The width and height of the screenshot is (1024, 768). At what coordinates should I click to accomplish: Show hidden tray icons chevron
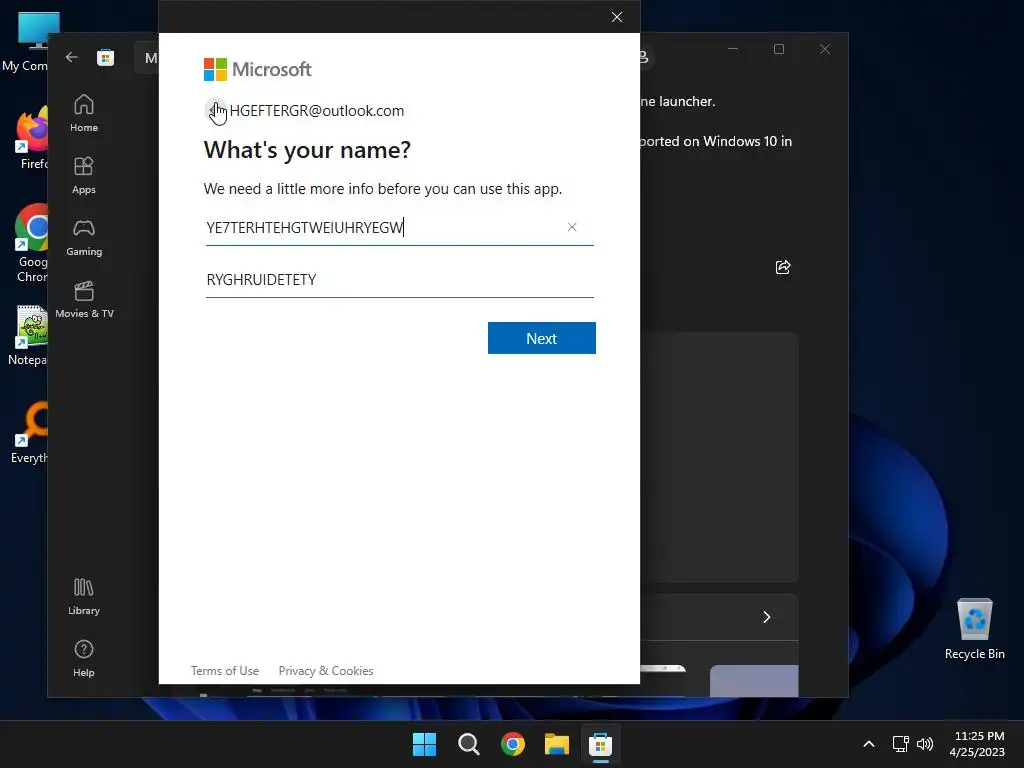tap(869, 744)
